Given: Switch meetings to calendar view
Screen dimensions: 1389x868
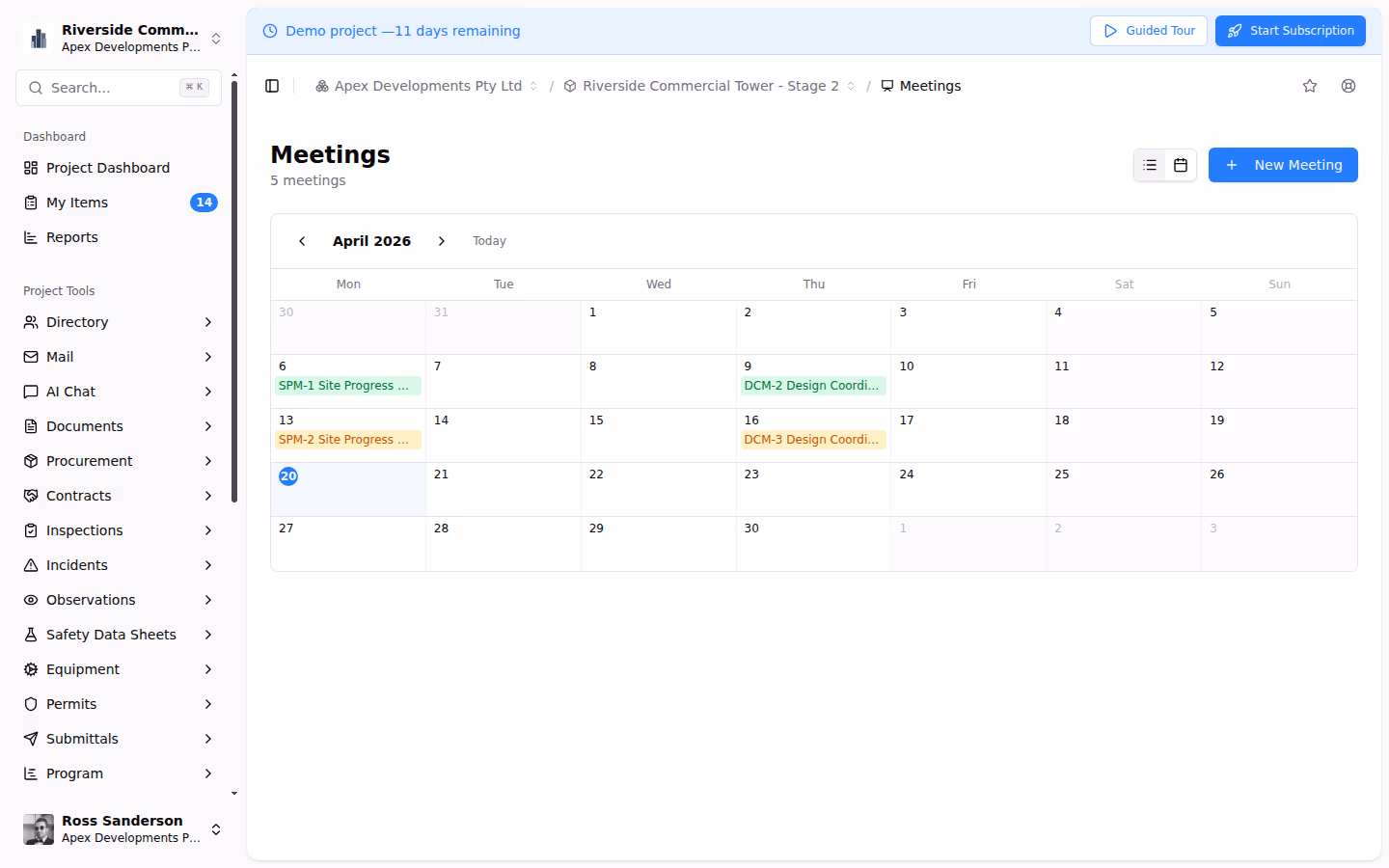Looking at the screenshot, I should [x=1181, y=165].
